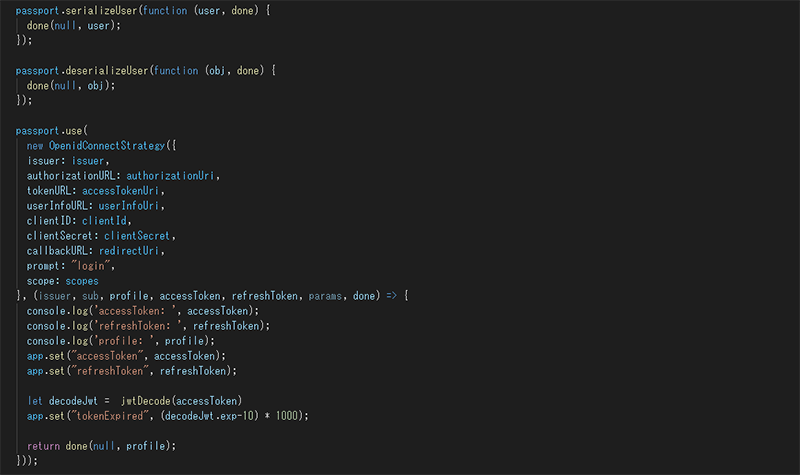Click the clientSecret property value

(x=137, y=236)
